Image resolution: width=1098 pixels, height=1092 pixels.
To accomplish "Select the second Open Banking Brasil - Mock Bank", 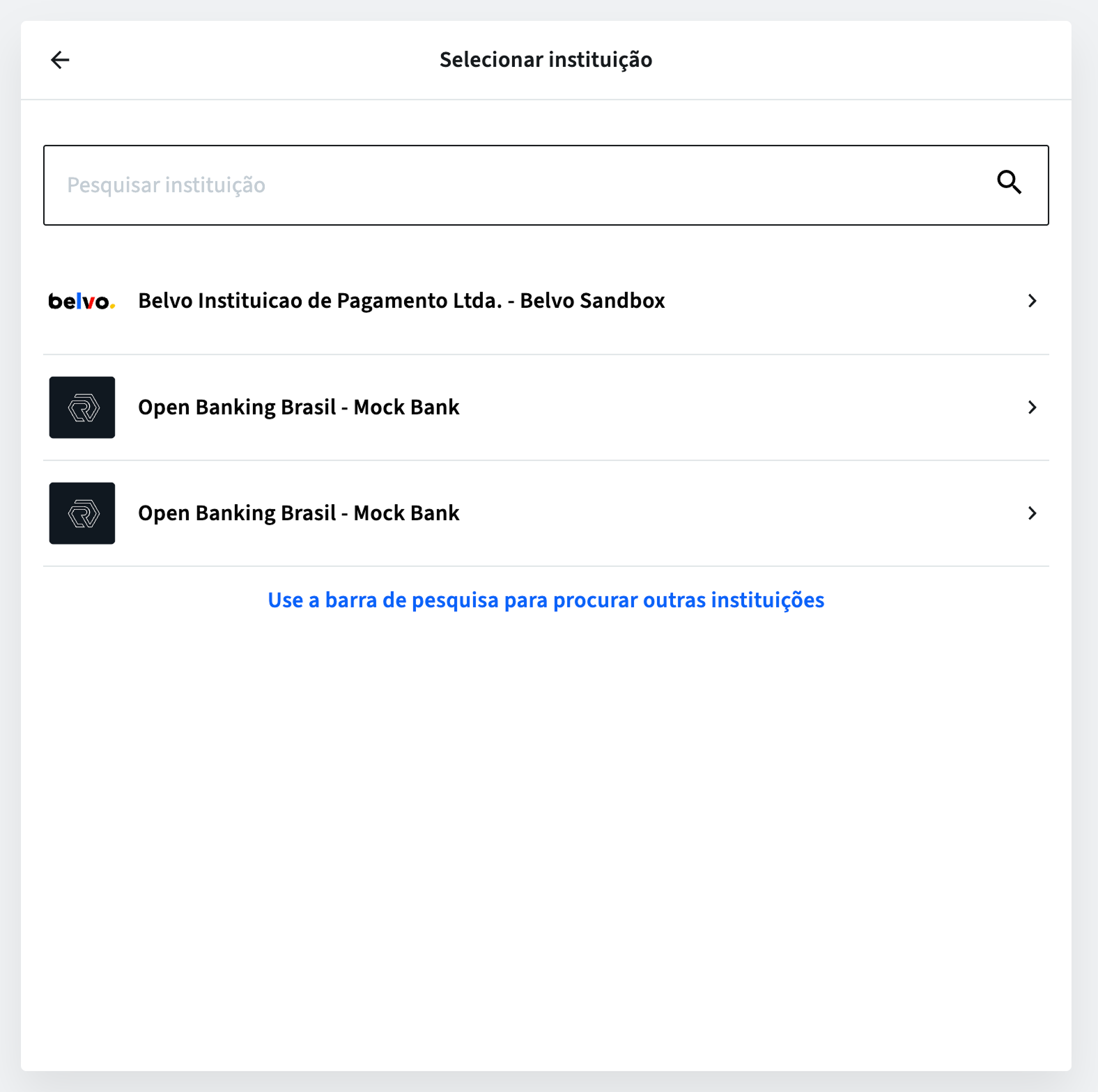I will pos(546,513).
